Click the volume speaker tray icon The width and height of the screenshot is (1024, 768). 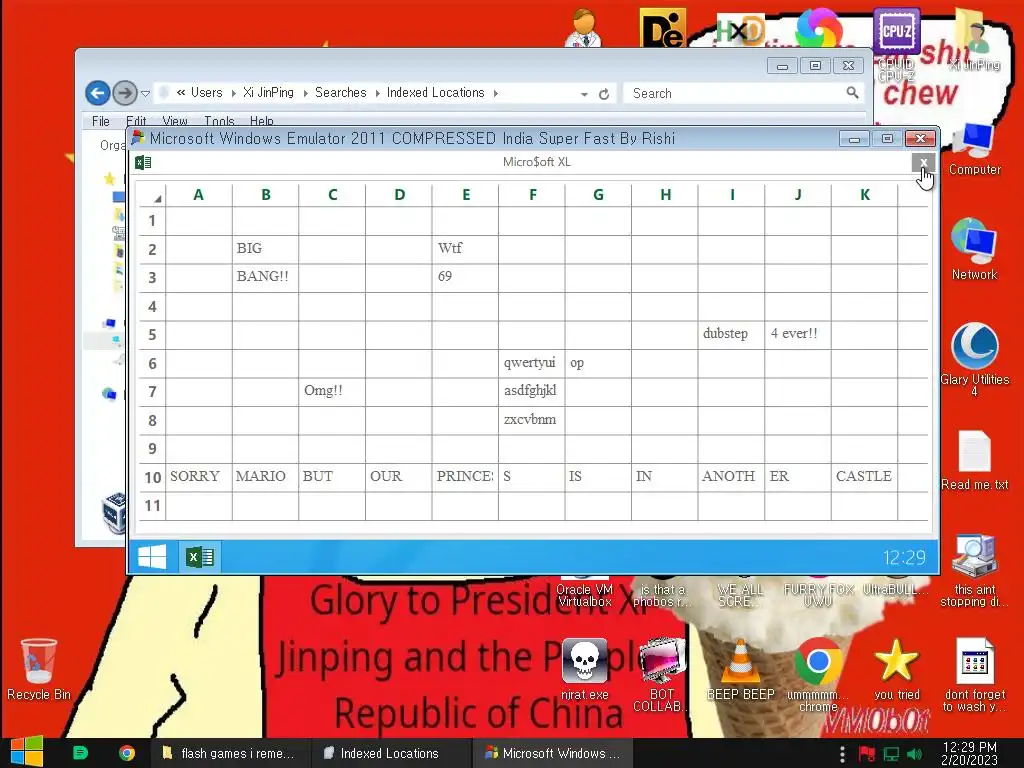(914, 754)
